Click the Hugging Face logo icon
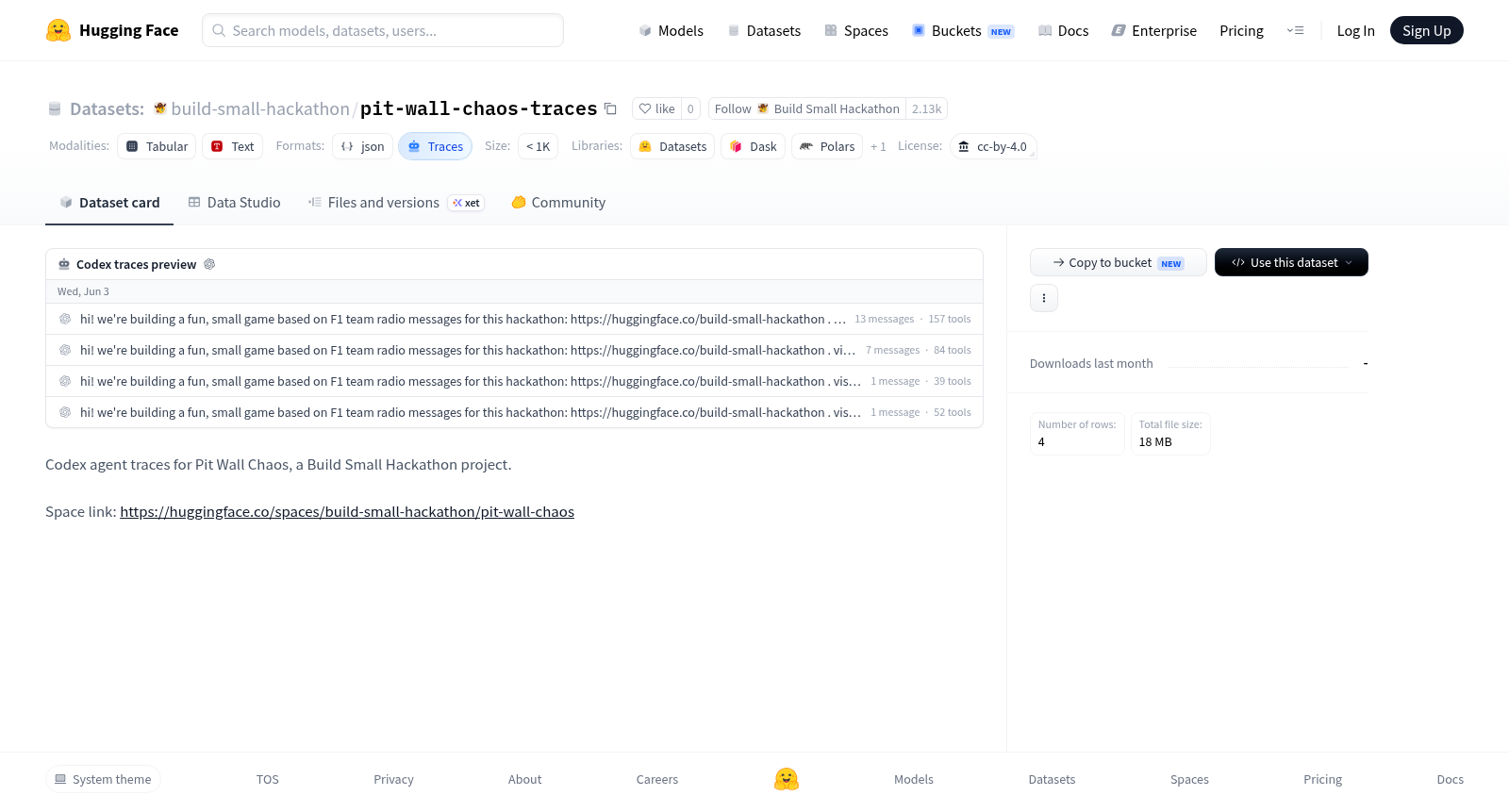 (x=58, y=30)
